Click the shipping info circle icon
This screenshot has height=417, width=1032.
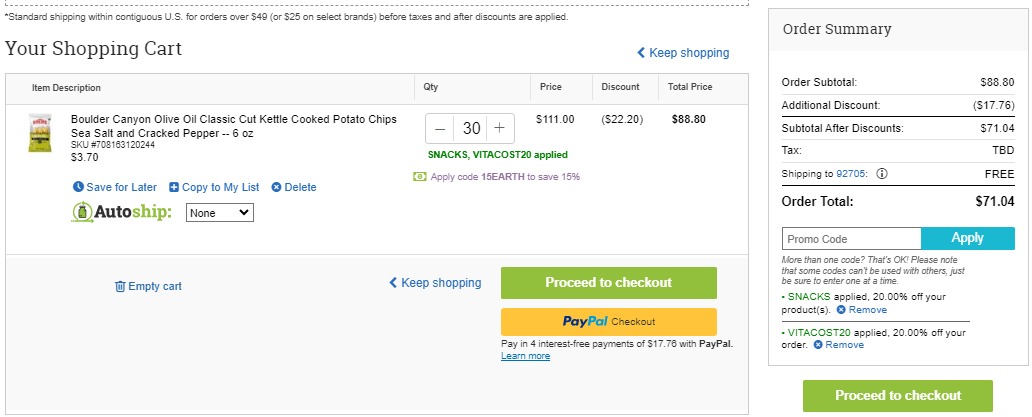click(882, 174)
